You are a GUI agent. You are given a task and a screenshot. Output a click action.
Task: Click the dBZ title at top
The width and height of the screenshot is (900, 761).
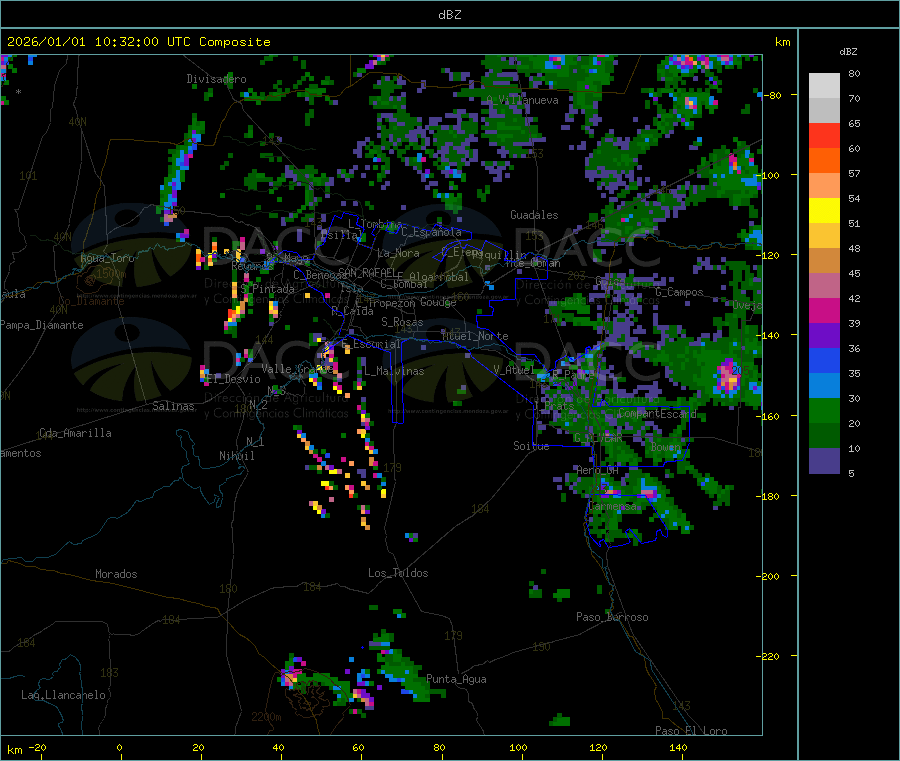449,15
